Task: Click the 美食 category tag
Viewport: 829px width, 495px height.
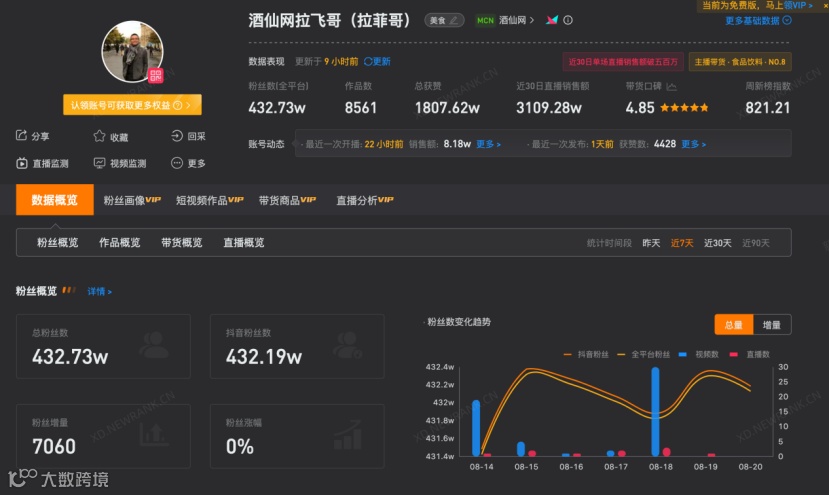Action: point(444,20)
